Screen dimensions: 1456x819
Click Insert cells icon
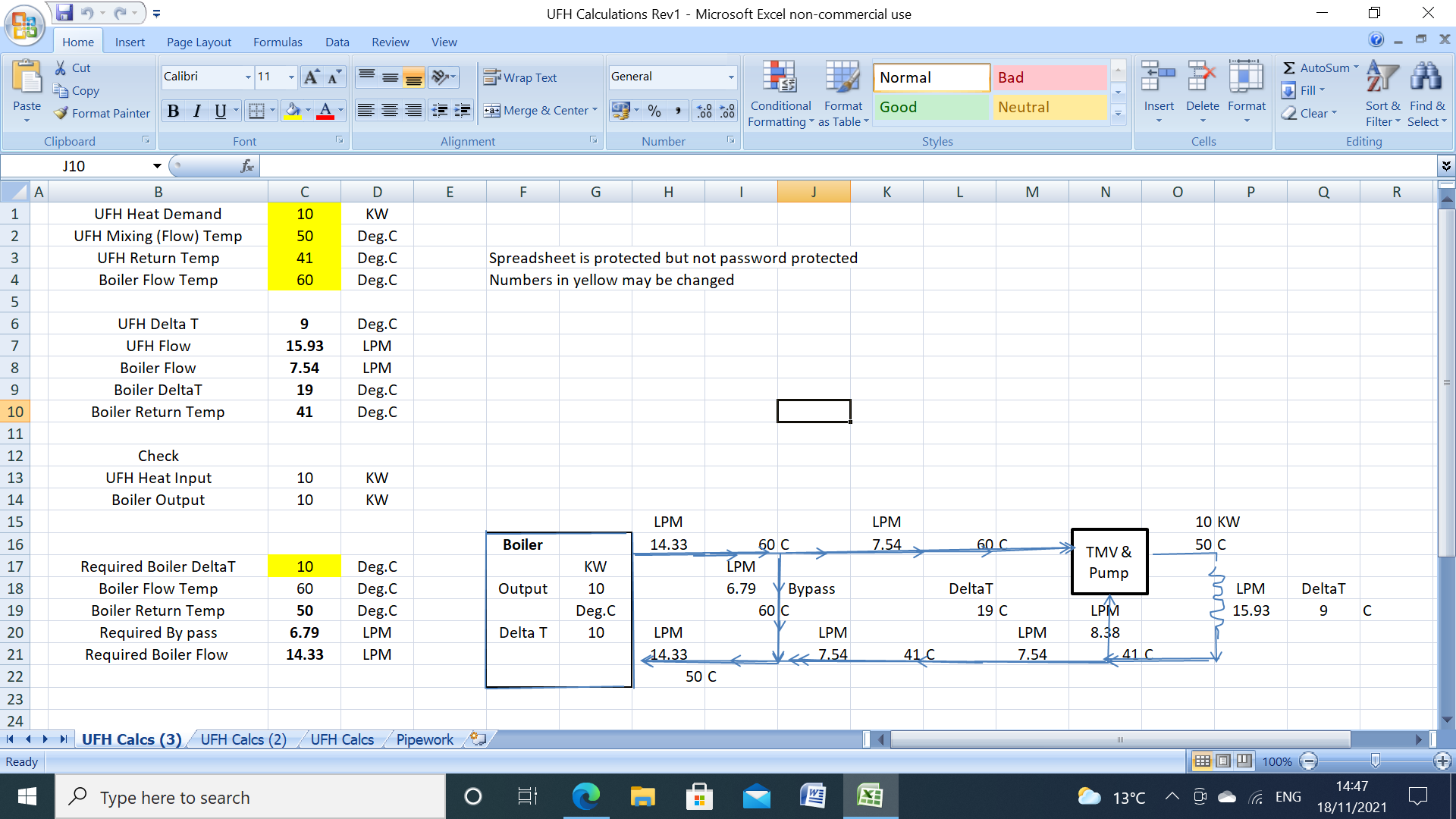pyautogui.click(x=1158, y=77)
